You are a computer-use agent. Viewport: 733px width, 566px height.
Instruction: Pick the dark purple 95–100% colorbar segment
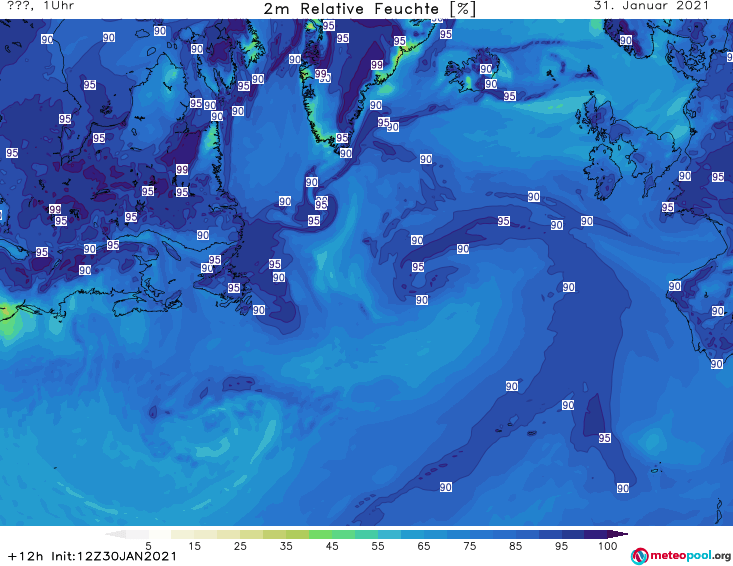(x=596, y=534)
